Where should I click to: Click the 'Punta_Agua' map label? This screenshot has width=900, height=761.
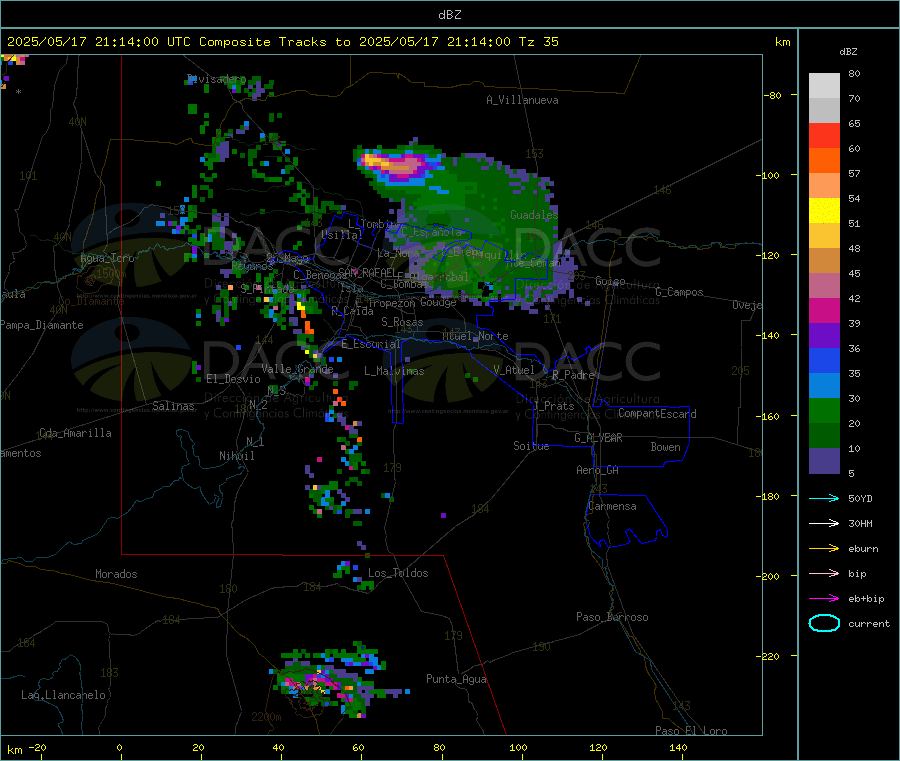[x=456, y=679]
